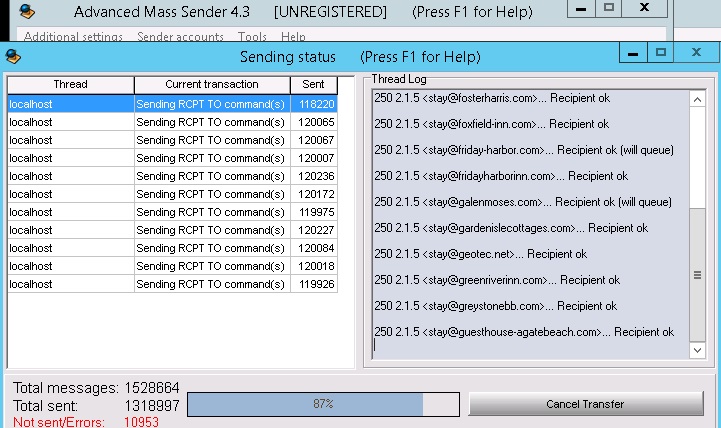The height and width of the screenshot is (428, 721).
Task: Close the Advanced Mass Sender main window
Action: (645, 8)
